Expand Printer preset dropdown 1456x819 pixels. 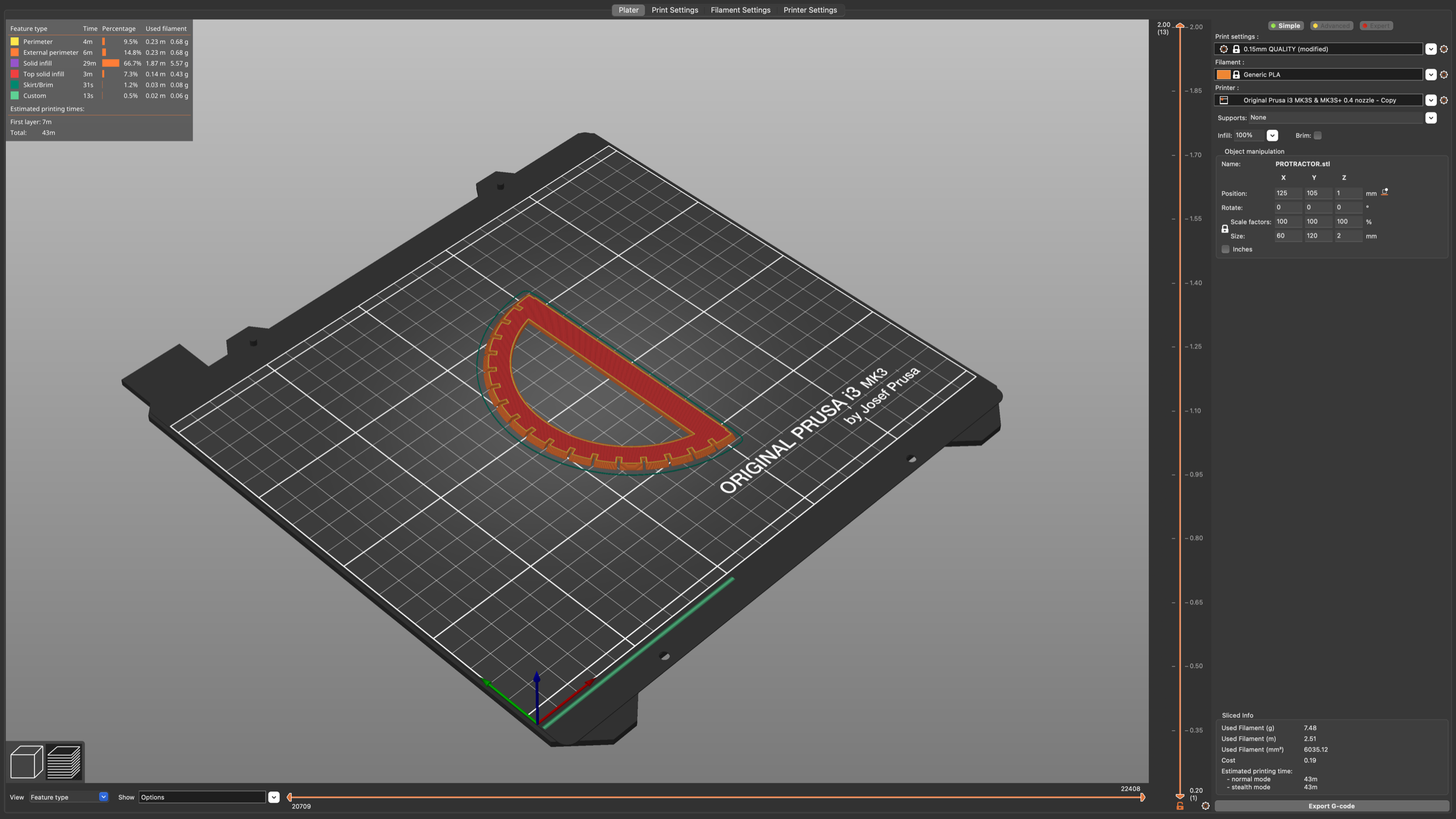(x=1431, y=100)
